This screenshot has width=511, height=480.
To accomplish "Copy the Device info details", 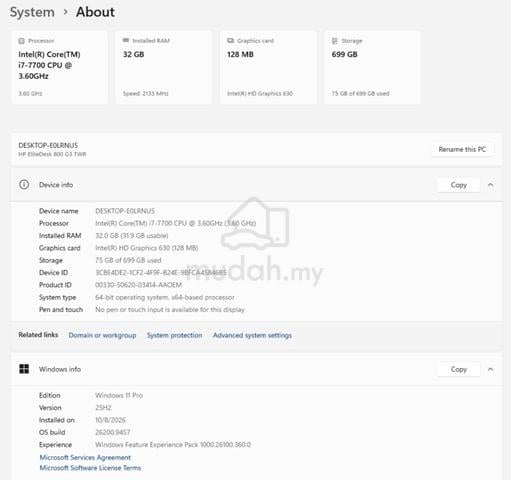I will (459, 185).
